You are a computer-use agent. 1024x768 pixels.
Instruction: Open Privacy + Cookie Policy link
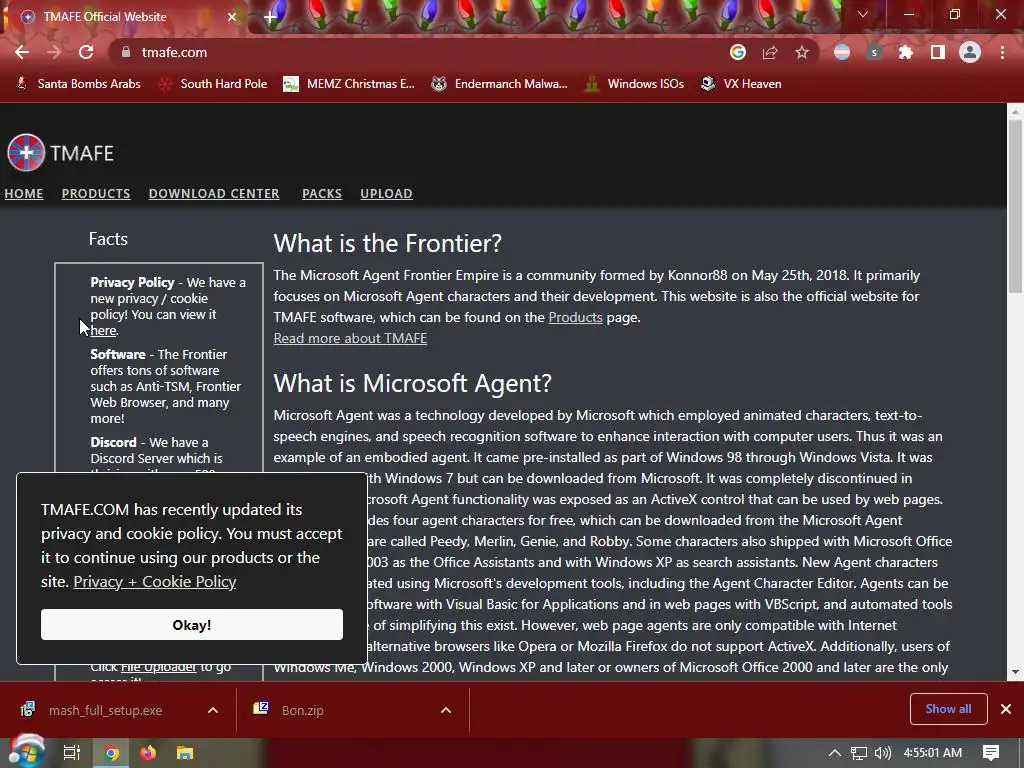pyautogui.click(x=155, y=581)
